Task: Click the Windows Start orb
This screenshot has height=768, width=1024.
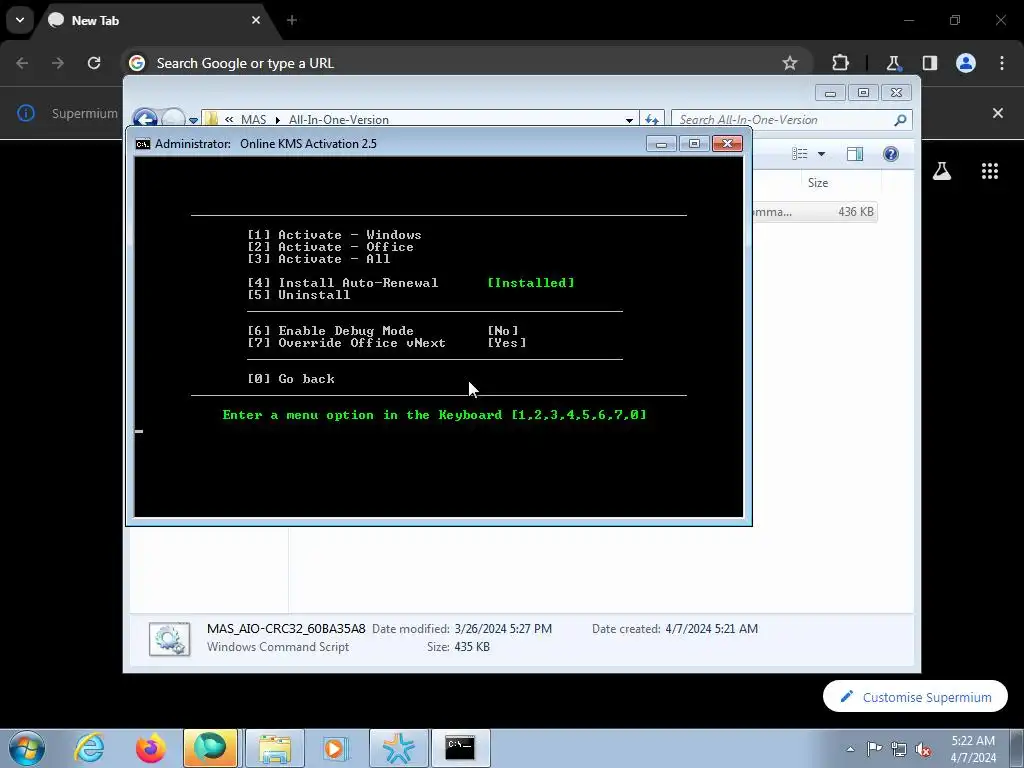Action: click(x=27, y=748)
